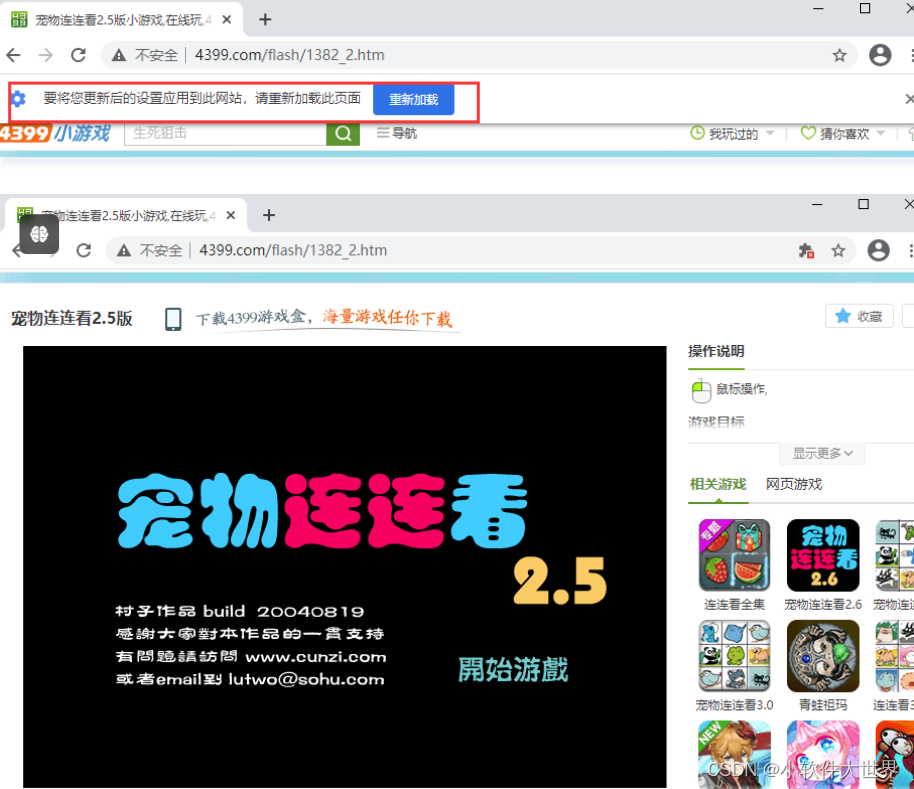Click the 4399小游戏 logo

(x=55, y=133)
